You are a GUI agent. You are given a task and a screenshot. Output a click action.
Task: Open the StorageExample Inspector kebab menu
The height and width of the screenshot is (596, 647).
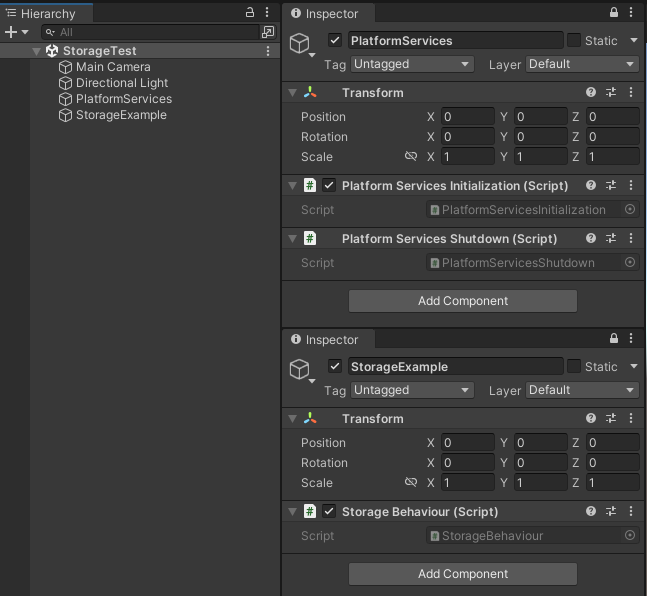click(x=631, y=338)
